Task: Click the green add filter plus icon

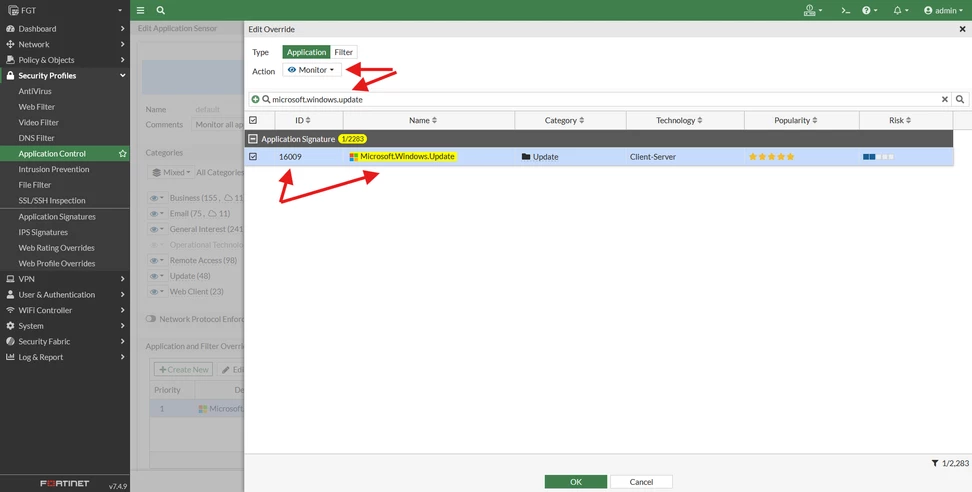Action: tap(255, 99)
